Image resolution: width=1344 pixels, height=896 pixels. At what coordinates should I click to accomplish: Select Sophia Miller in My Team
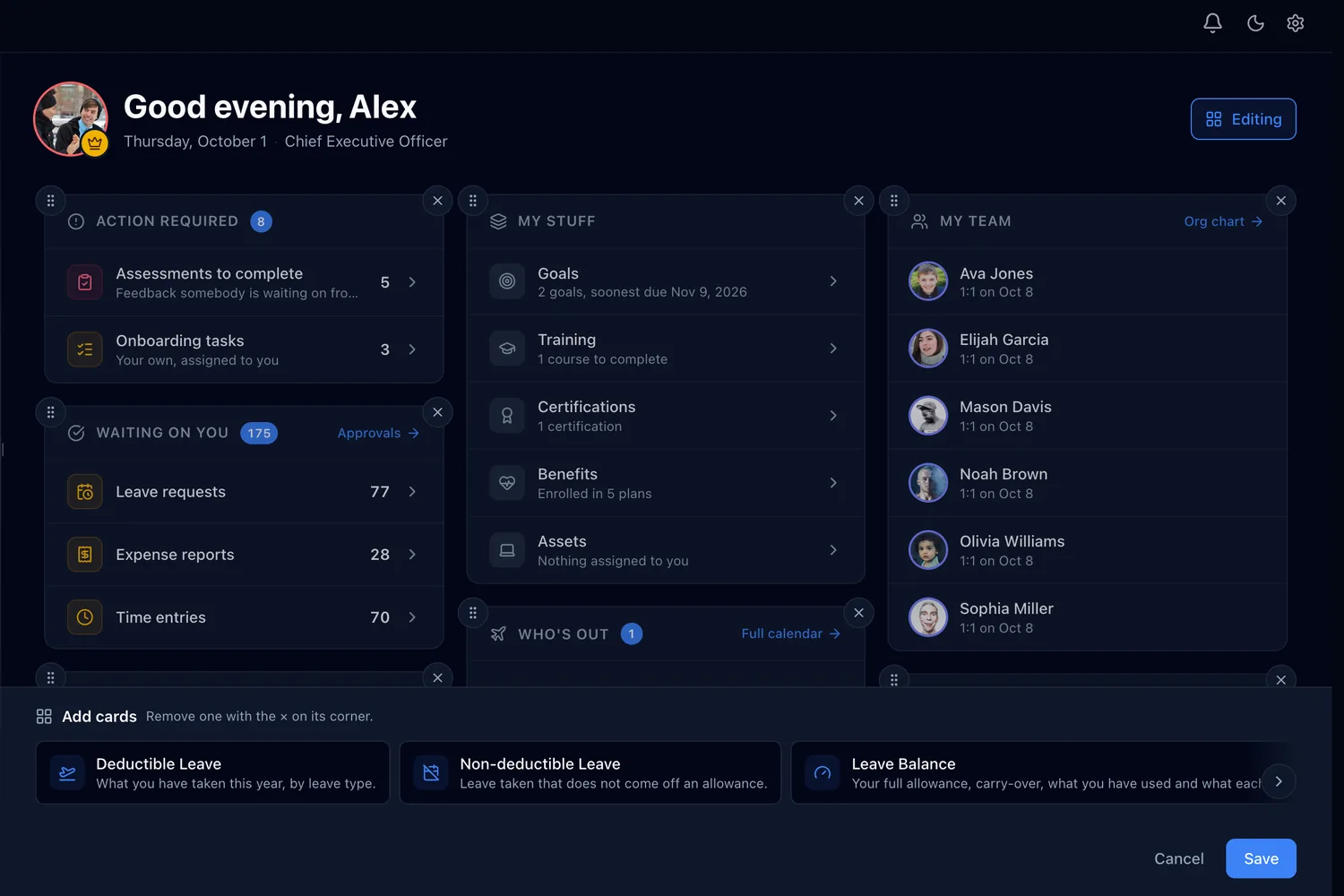(1087, 617)
